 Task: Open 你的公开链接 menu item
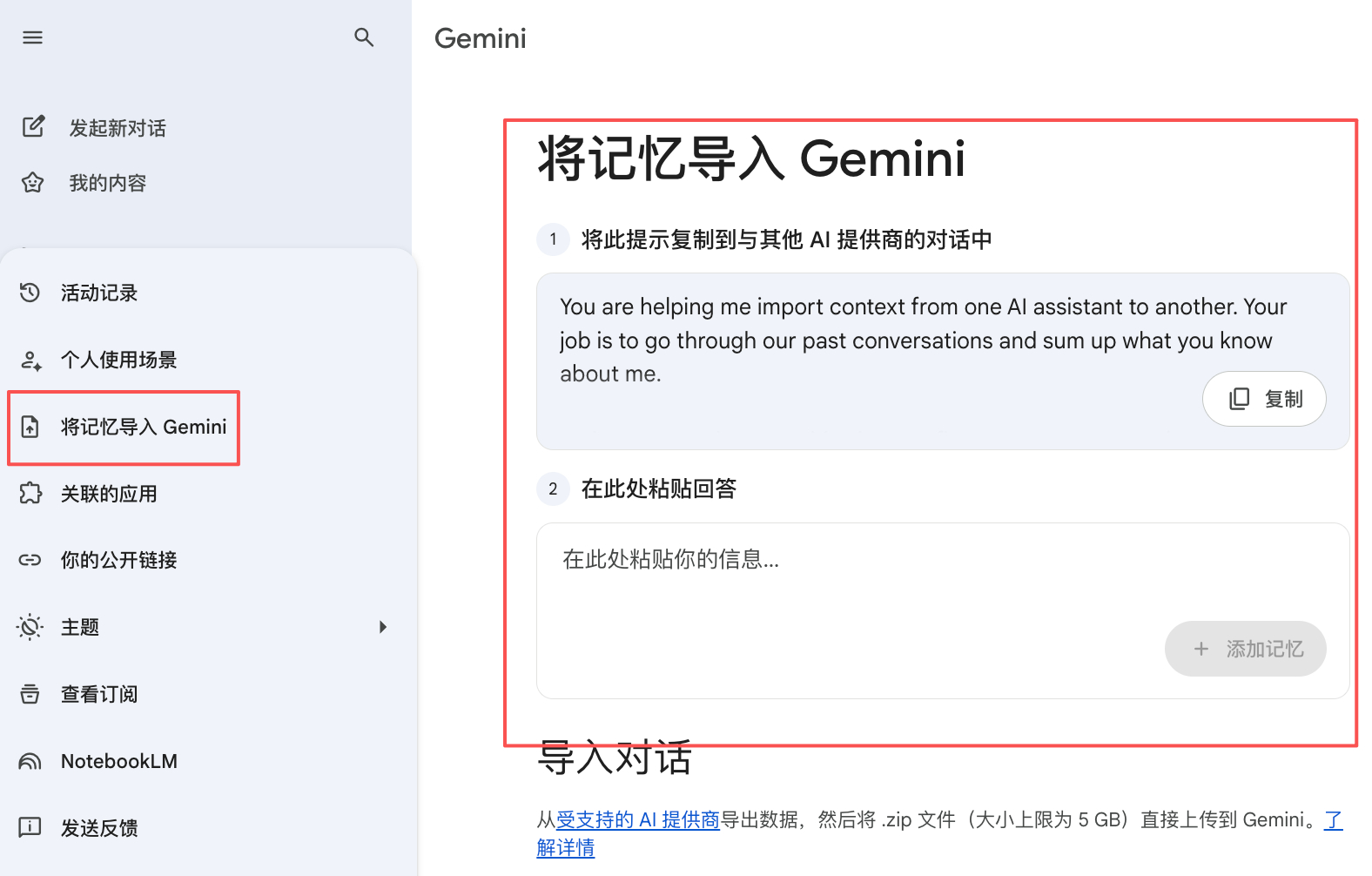tap(209, 560)
